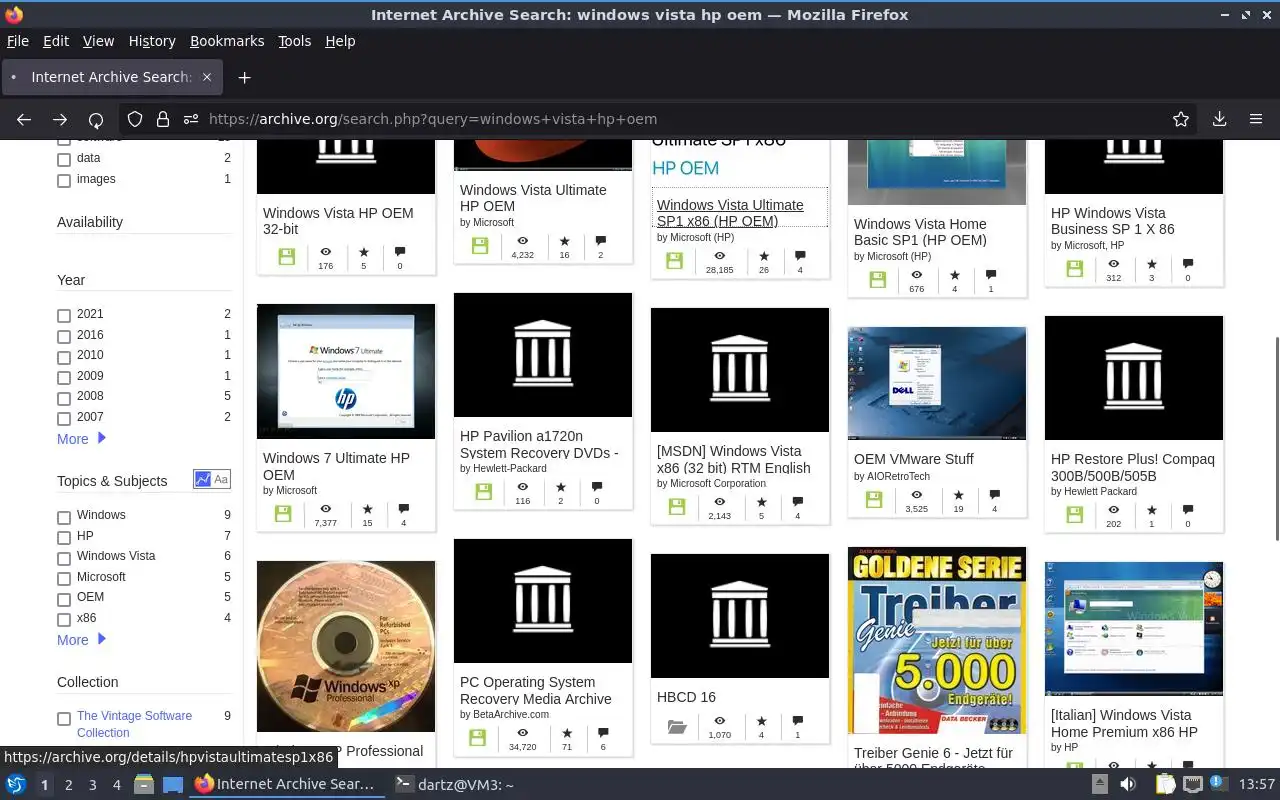Image resolution: width=1280 pixels, height=800 pixels.
Task: Check the Windows topic filter
Action: 64,517
